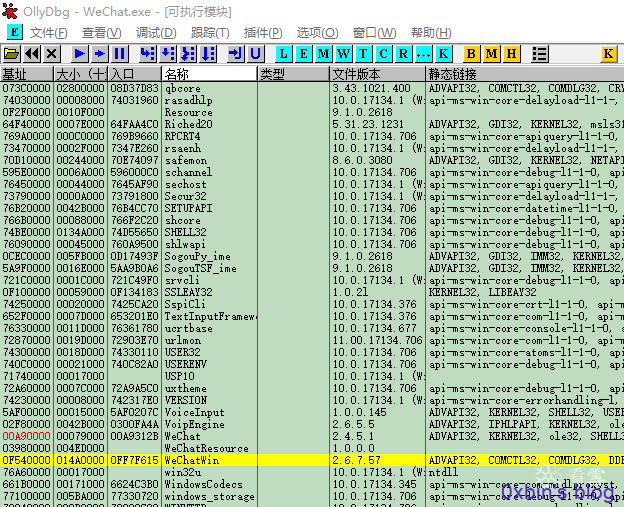The height and width of the screenshot is (507, 624).
Task: Sort by the 类型 column header
Action: (293, 74)
